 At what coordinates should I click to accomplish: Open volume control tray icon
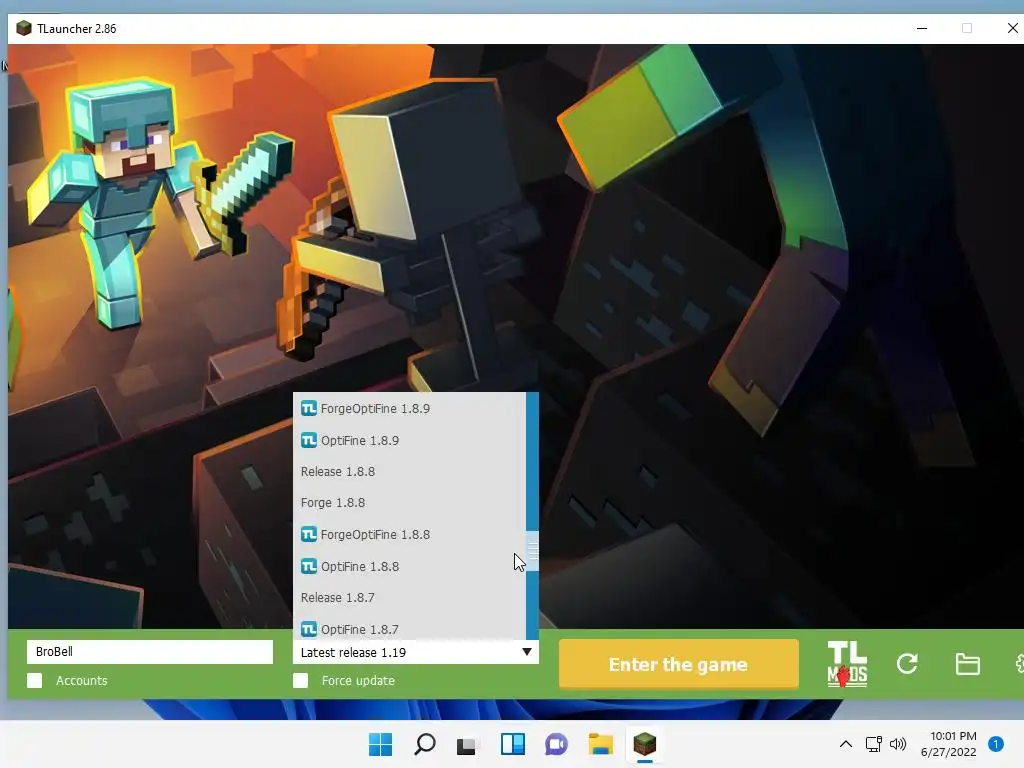point(899,744)
